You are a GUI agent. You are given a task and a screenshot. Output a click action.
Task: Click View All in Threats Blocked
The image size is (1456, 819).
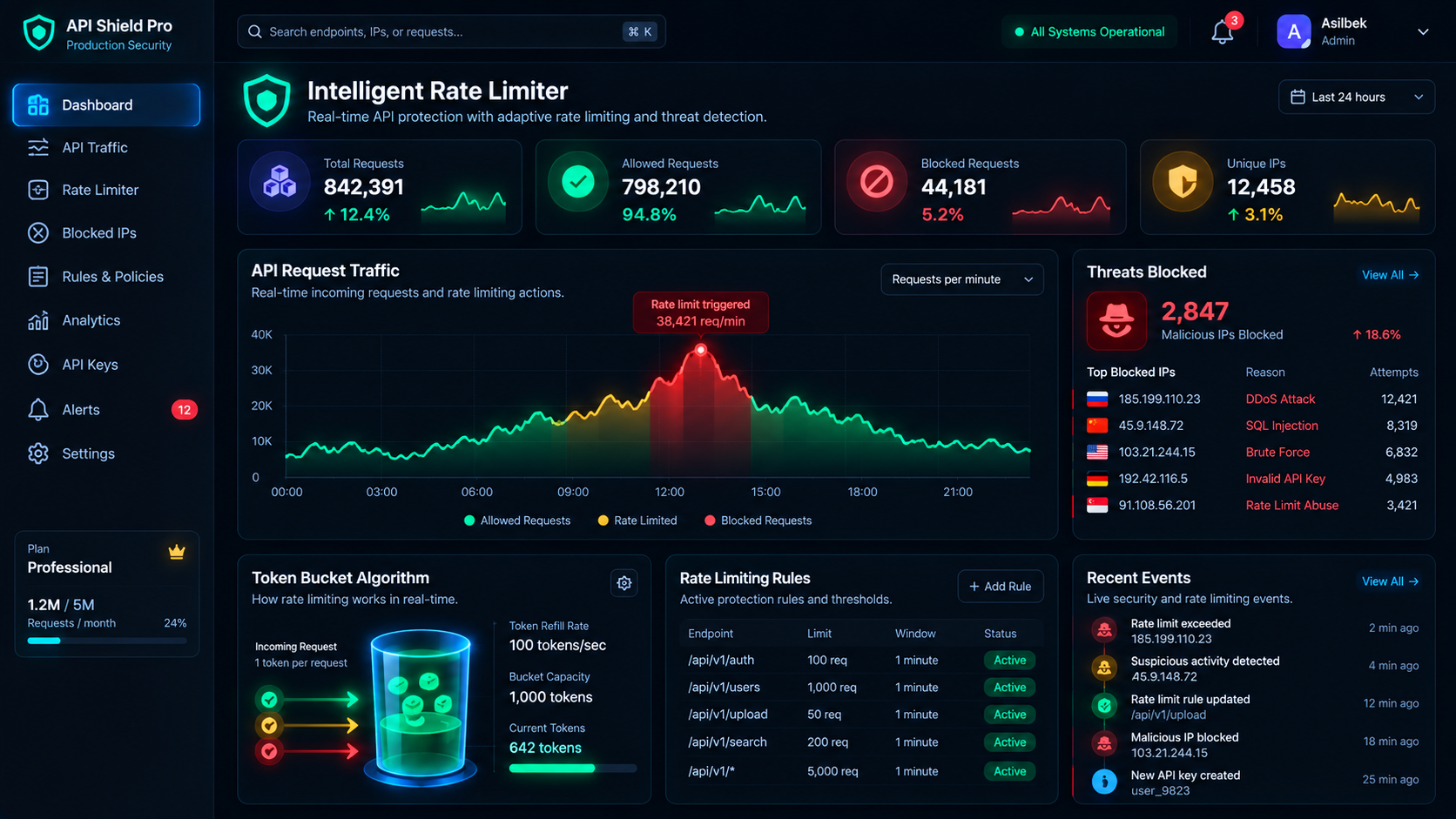(1391, 275)
